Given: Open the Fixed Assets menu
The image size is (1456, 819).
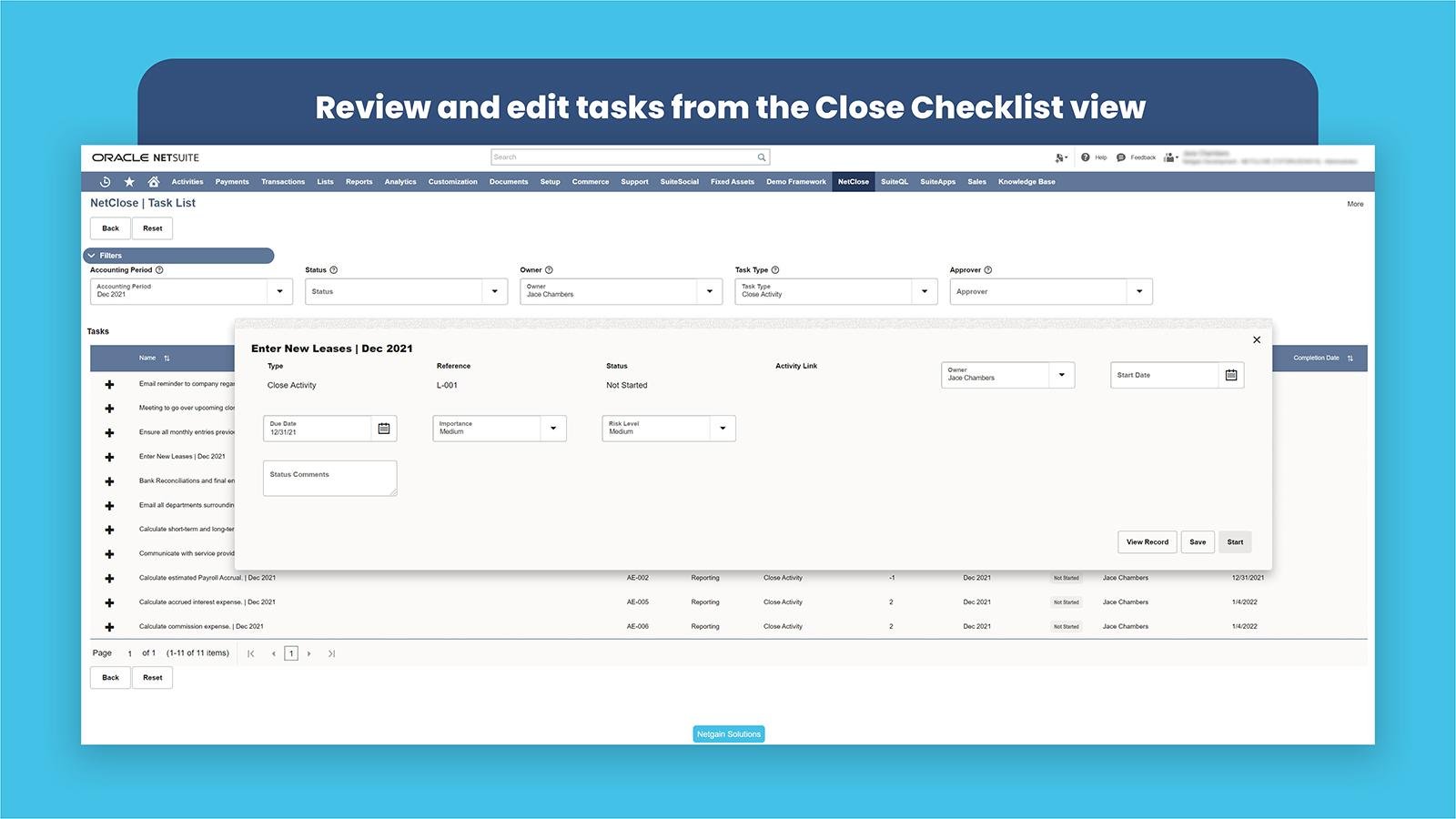Looking at the screenshot, I should click(x=733, y=182).
